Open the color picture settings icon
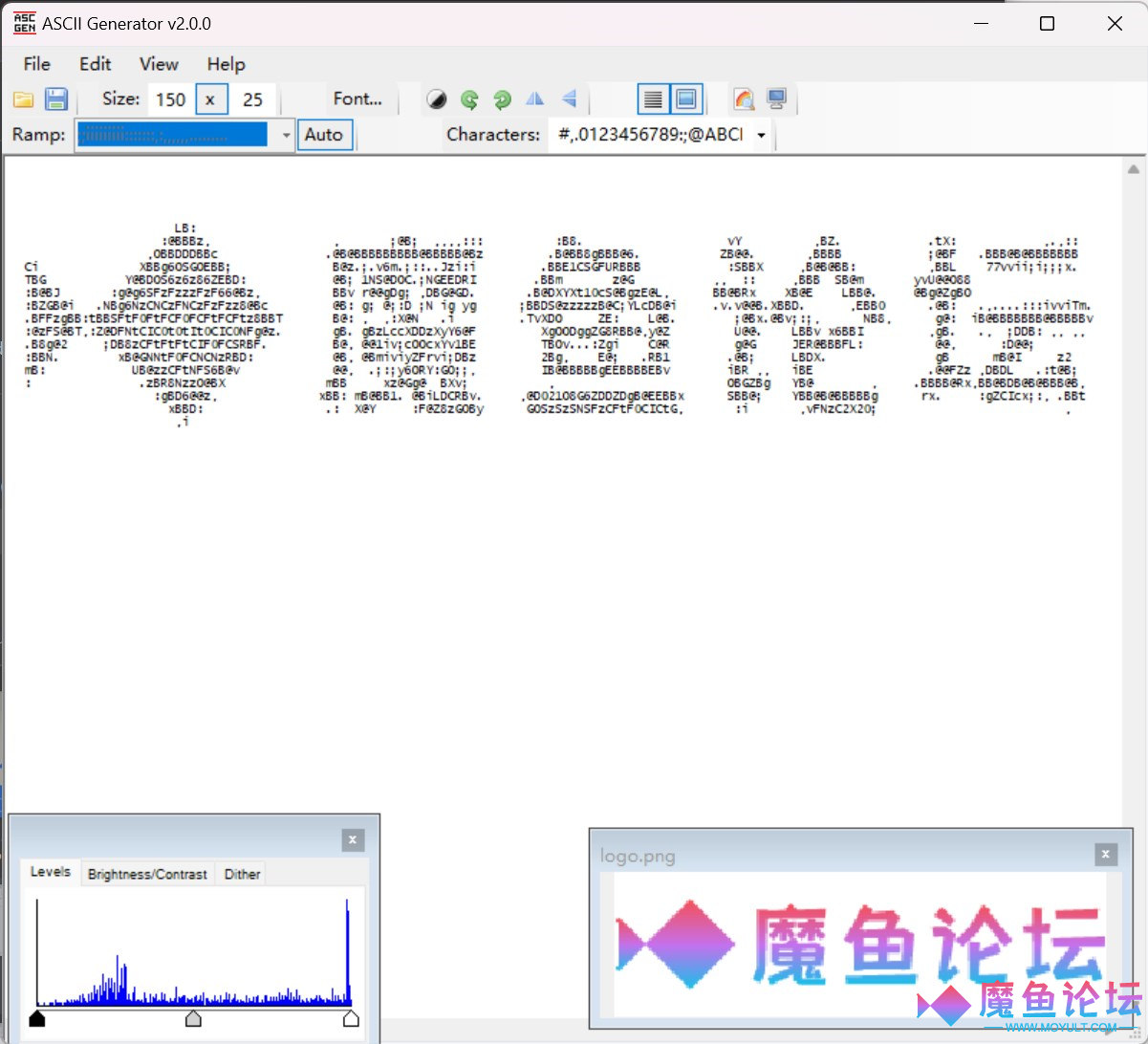The image size is (1148, 1044). click(744, 99)
